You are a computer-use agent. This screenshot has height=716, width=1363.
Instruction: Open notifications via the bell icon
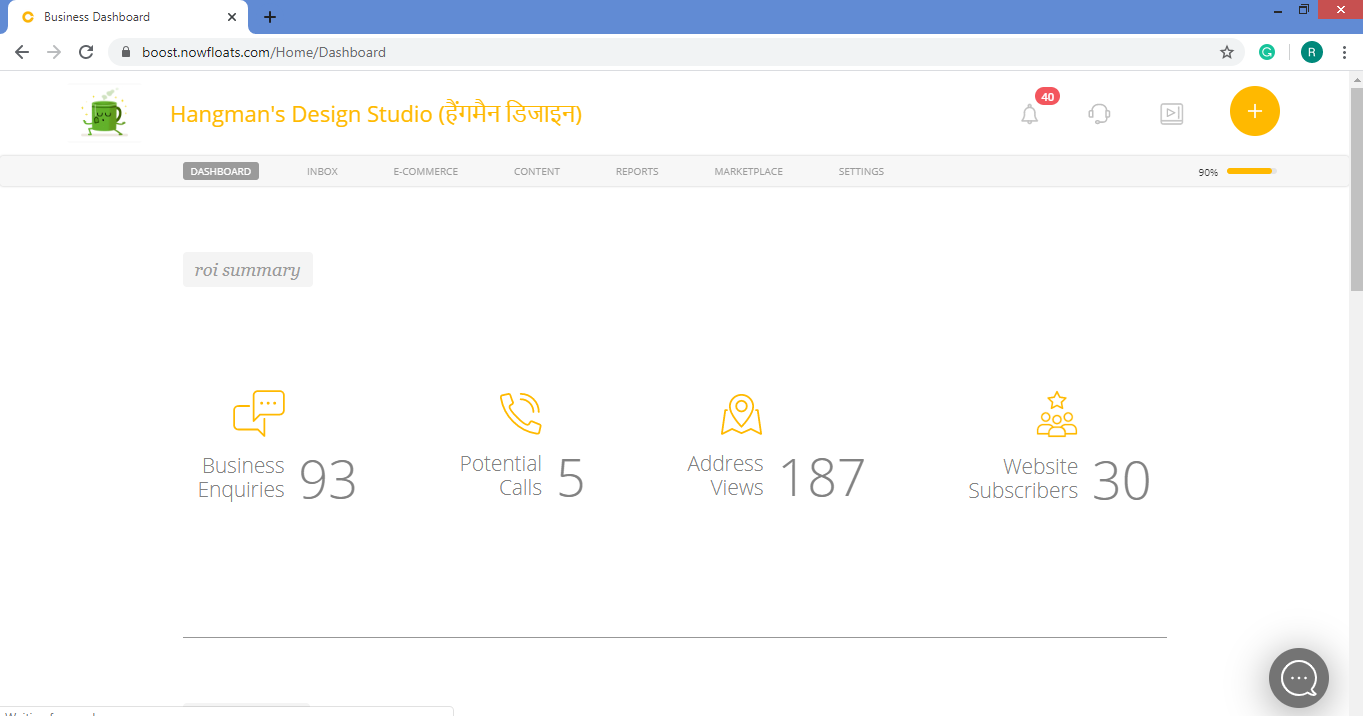[1030, 113]
